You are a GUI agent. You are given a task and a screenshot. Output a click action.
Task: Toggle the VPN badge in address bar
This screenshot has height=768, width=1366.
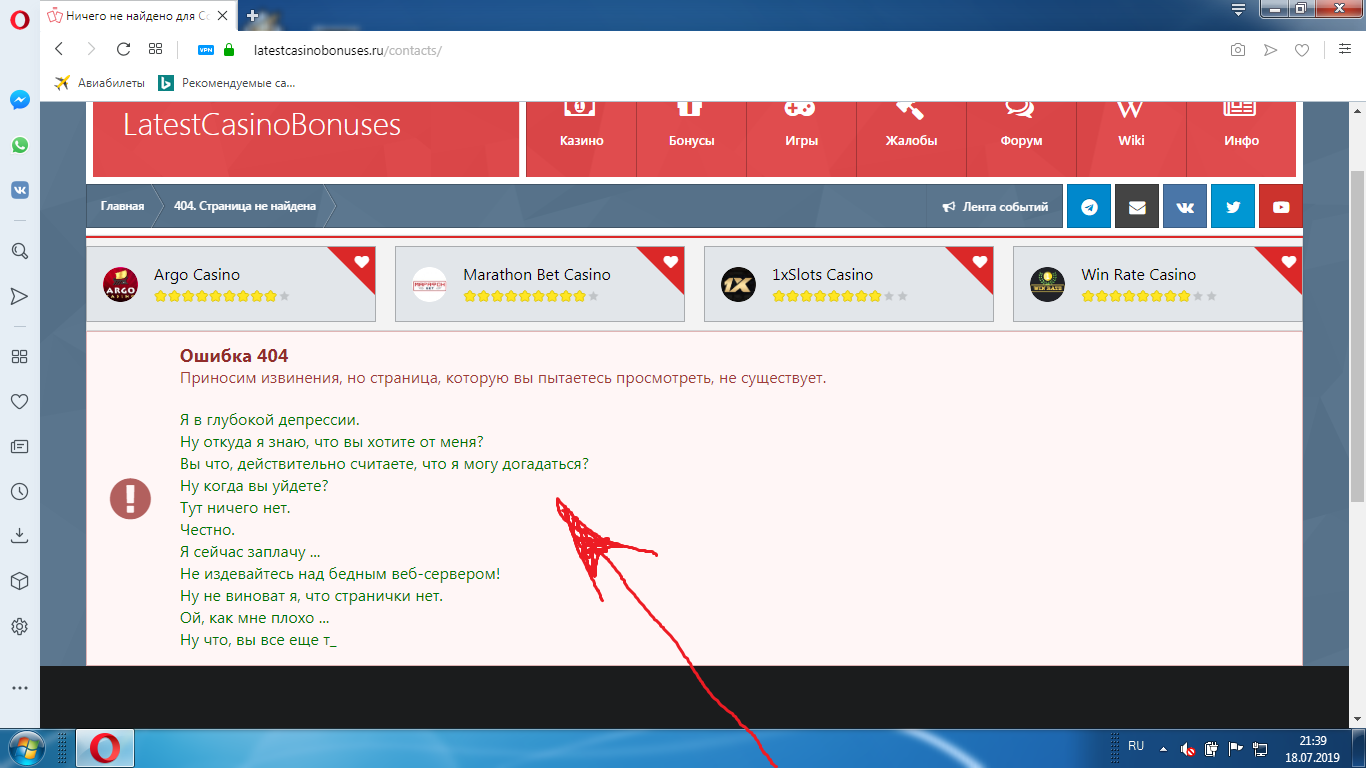tap(206, 49)
